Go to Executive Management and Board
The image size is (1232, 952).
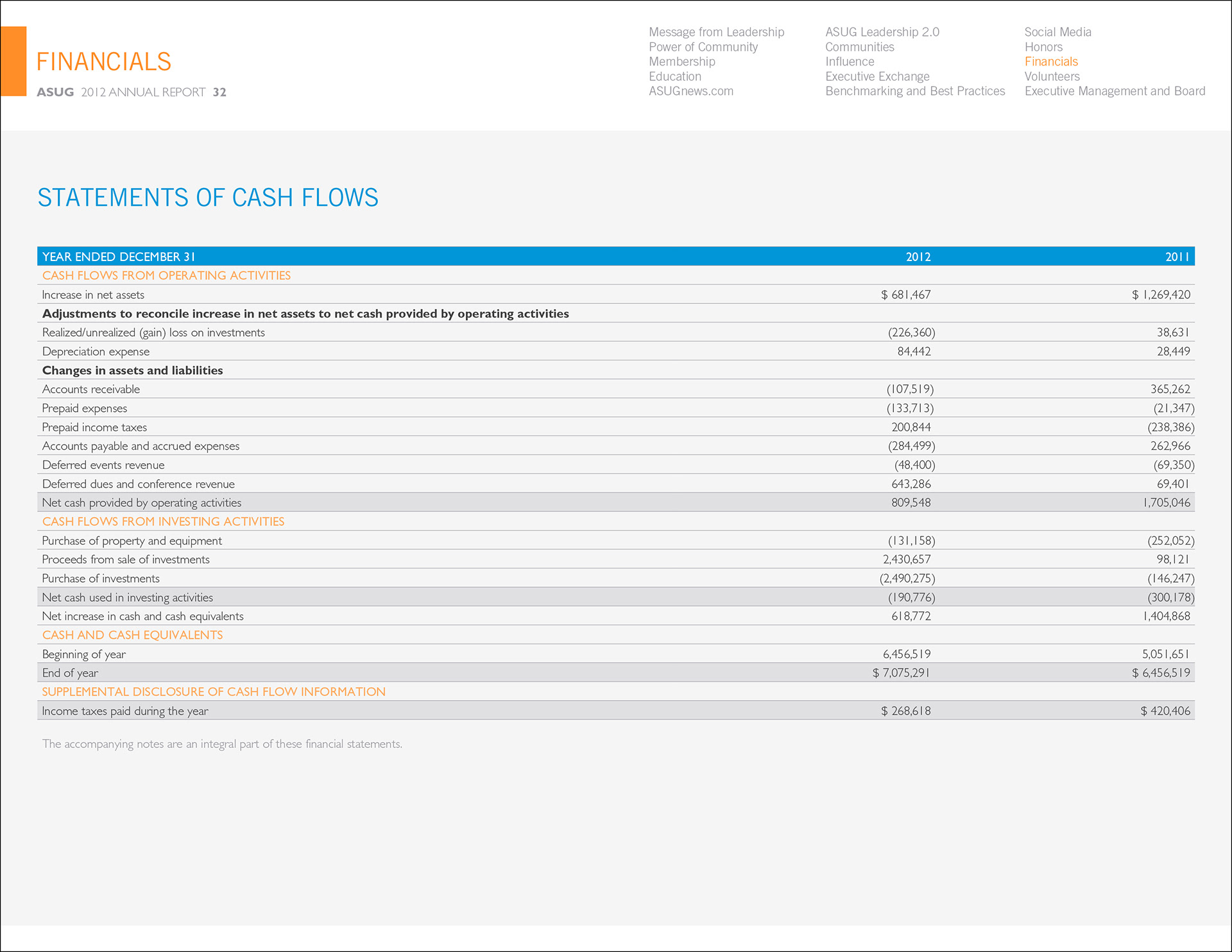coord(1115,91)
